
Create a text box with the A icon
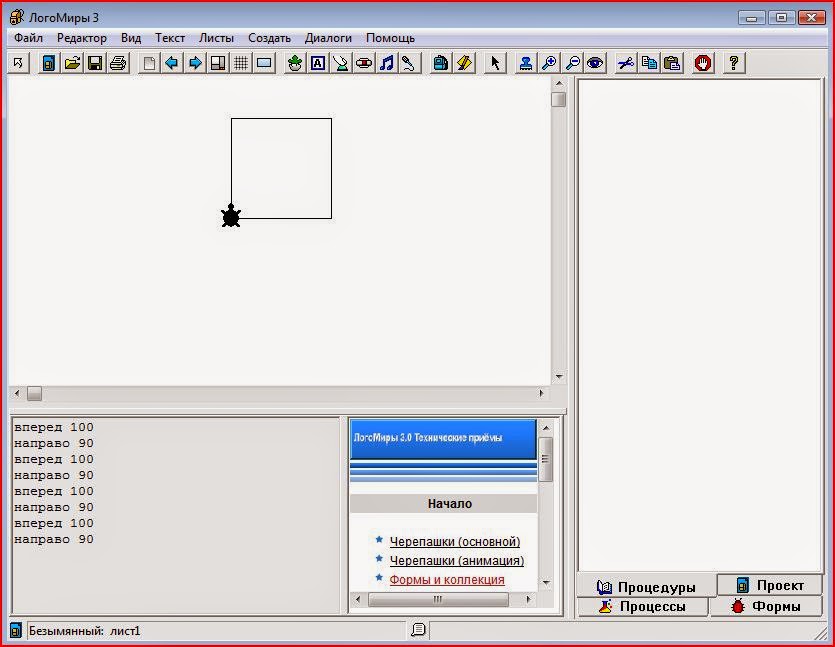[x=318, y=63]
